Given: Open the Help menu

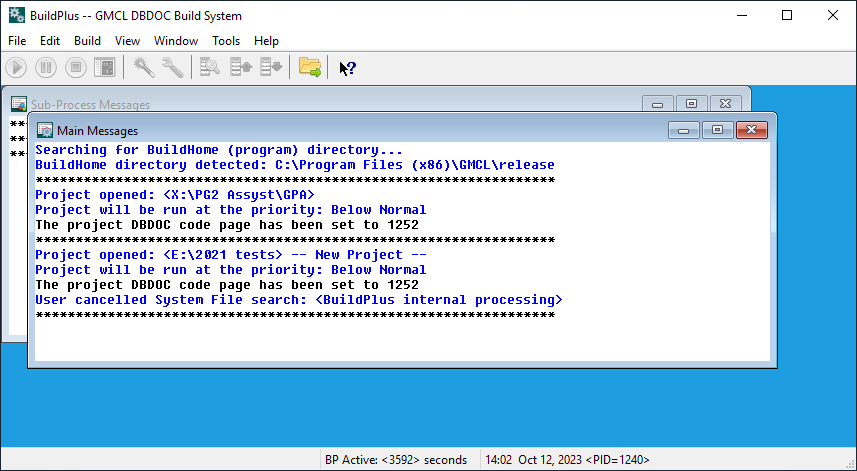Looking at the screenshot, I should click(266, 41).
